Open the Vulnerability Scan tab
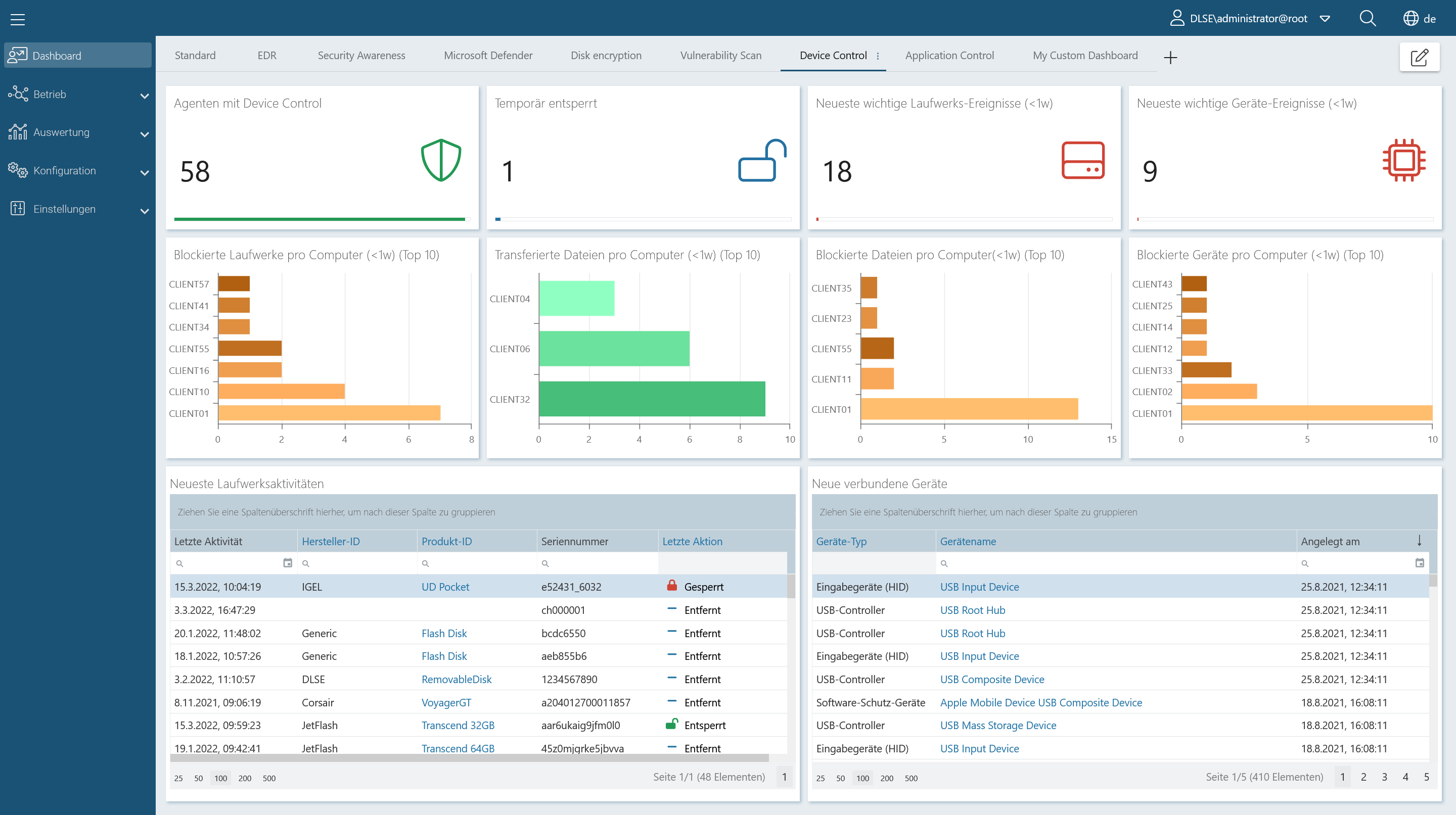The height and width of the screenshot is (815, 1456). pos(720,56)
